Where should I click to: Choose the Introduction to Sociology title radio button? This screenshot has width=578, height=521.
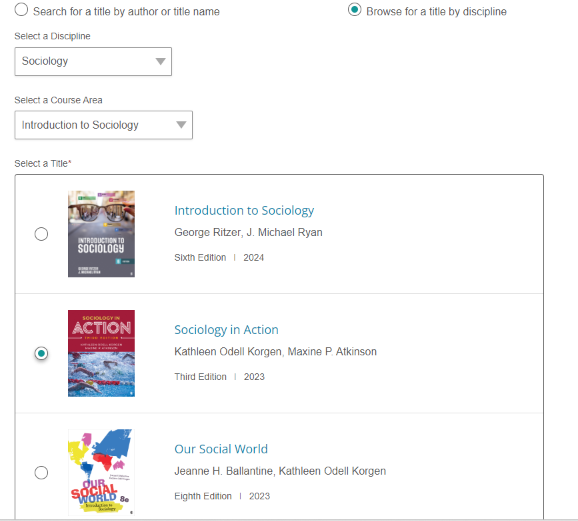pos(41,234)
